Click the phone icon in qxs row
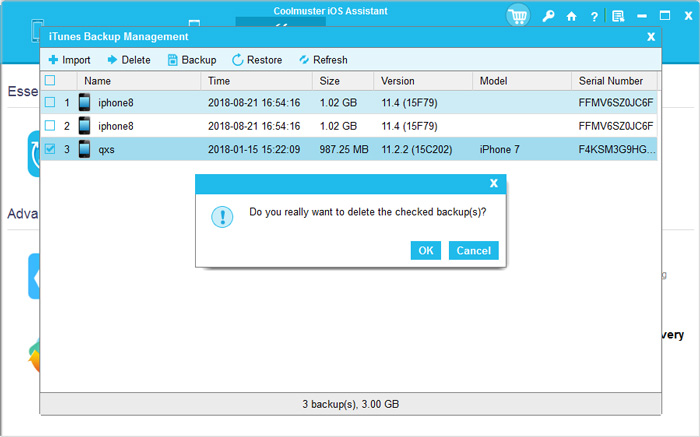Image resolution: width=700 pixels, height=437 pixels. point(84,149)
